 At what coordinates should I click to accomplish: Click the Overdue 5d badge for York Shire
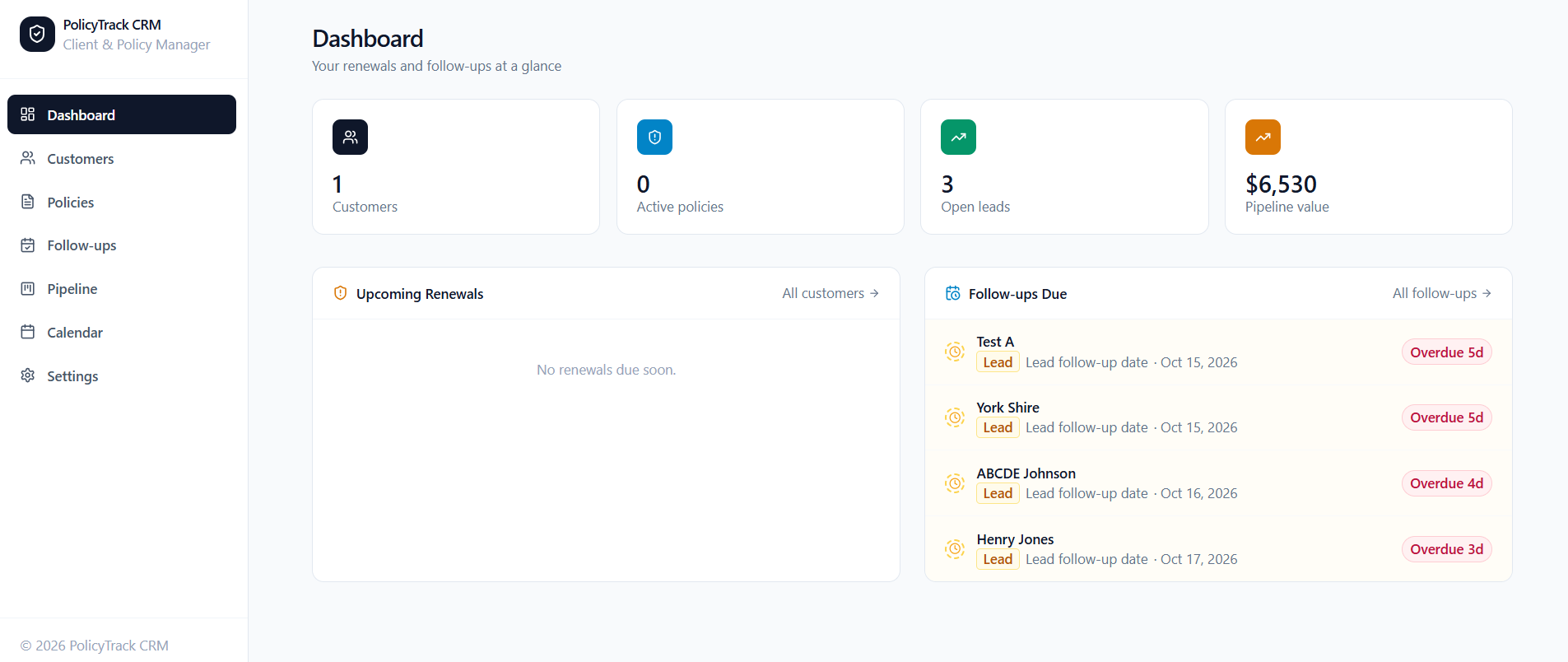pos(1446,417)
